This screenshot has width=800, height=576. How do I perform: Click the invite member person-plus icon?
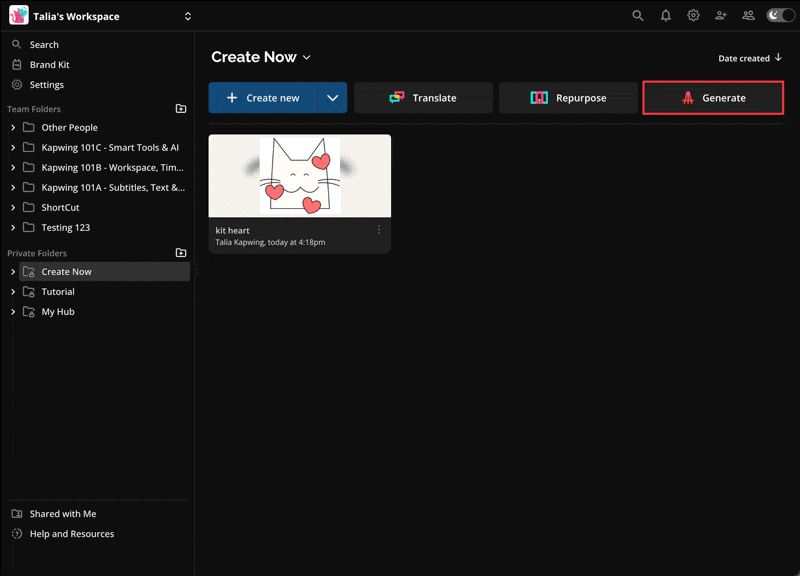point(721,16)
